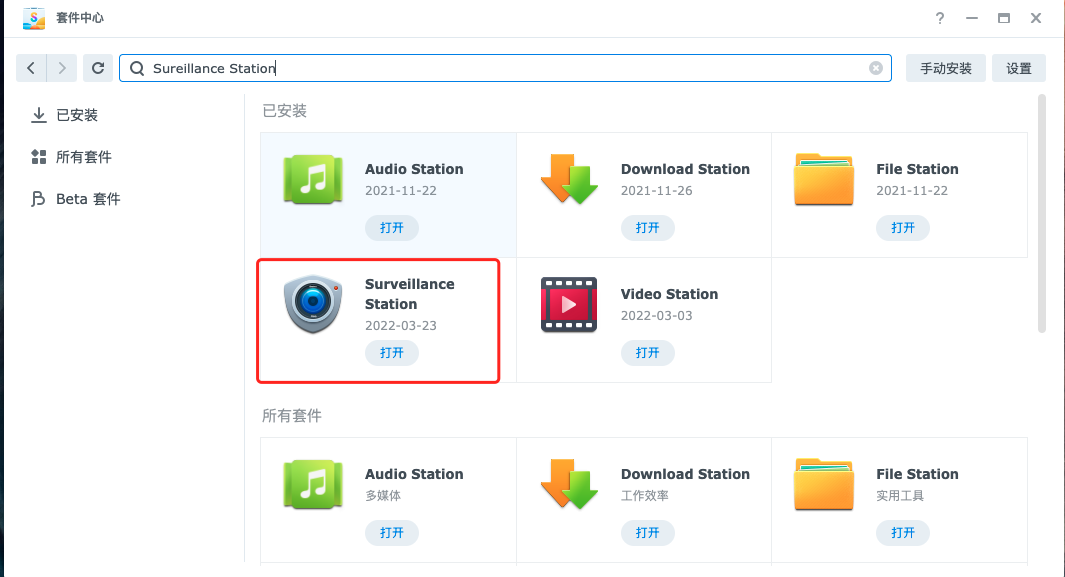
Task: Click the Audio Station icon under 已安装
Action: click(x=313, y=180)
